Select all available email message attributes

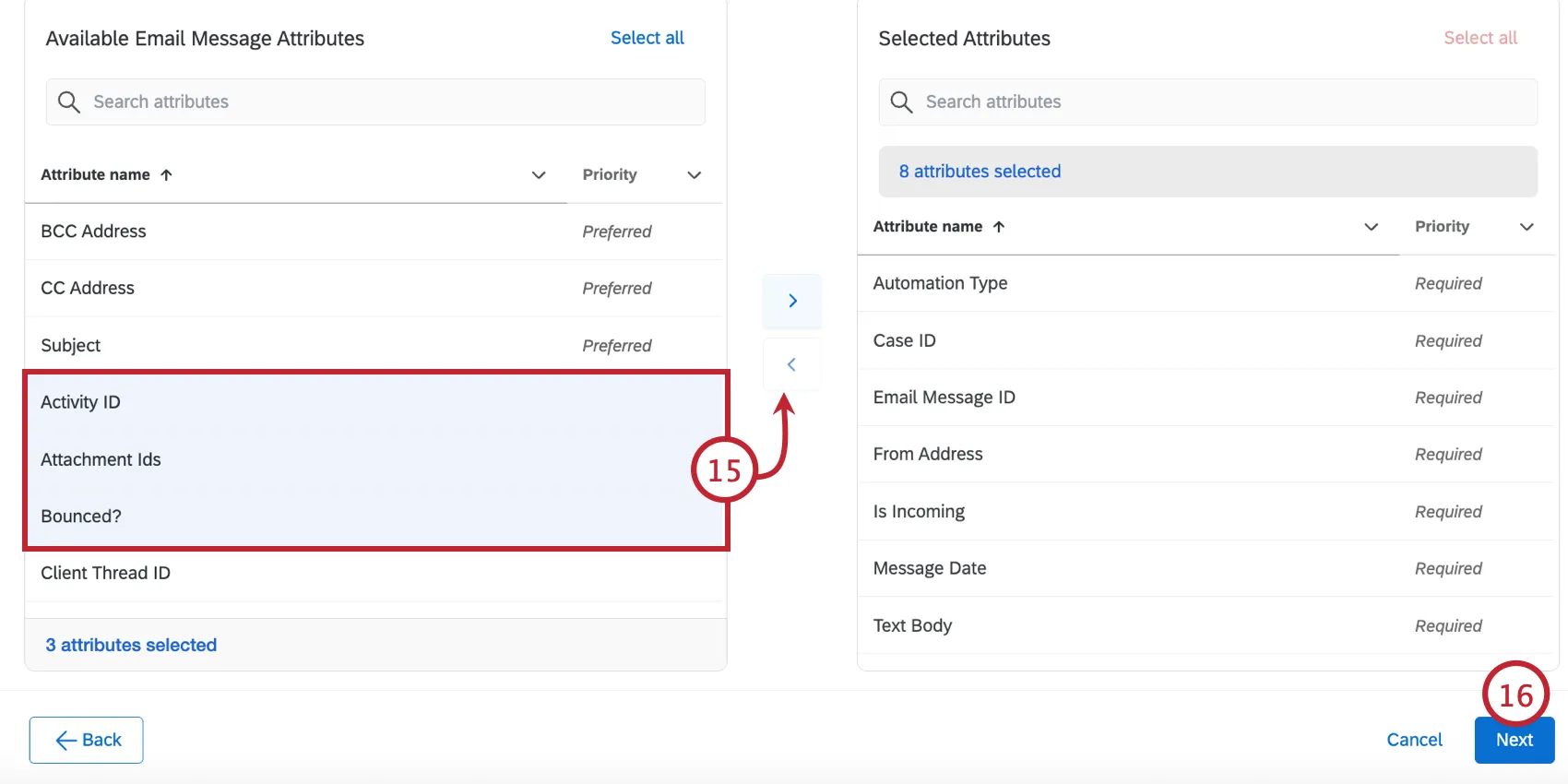click(x=647, y=38)
